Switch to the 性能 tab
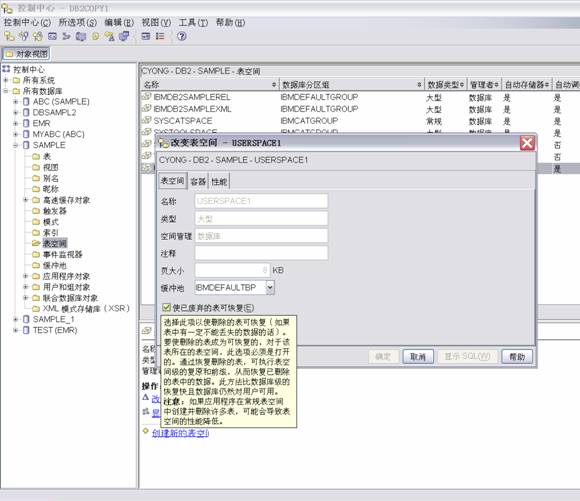 pyautogui.click(x=219, y=181)
